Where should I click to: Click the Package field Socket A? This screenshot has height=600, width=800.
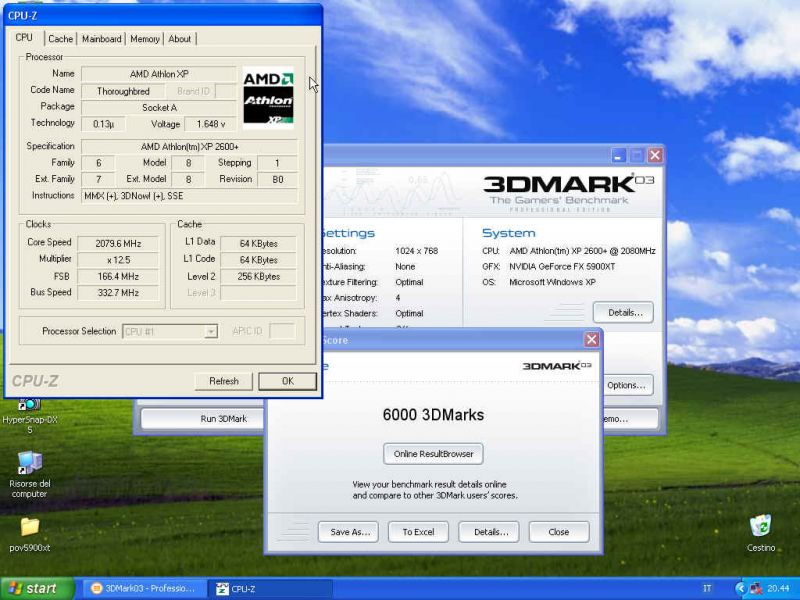(159, 108)
